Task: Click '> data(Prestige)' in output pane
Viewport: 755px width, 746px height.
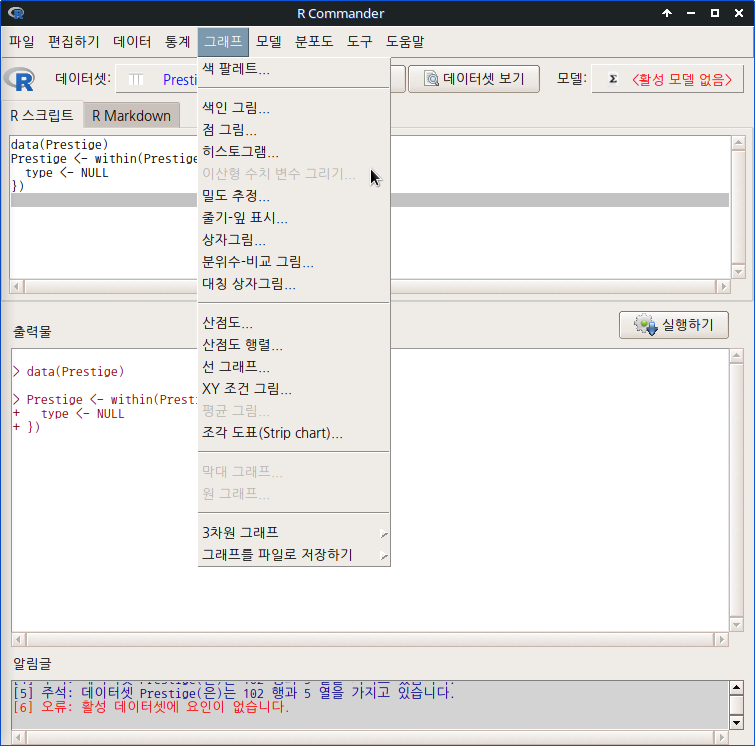Action: [68, 371]
